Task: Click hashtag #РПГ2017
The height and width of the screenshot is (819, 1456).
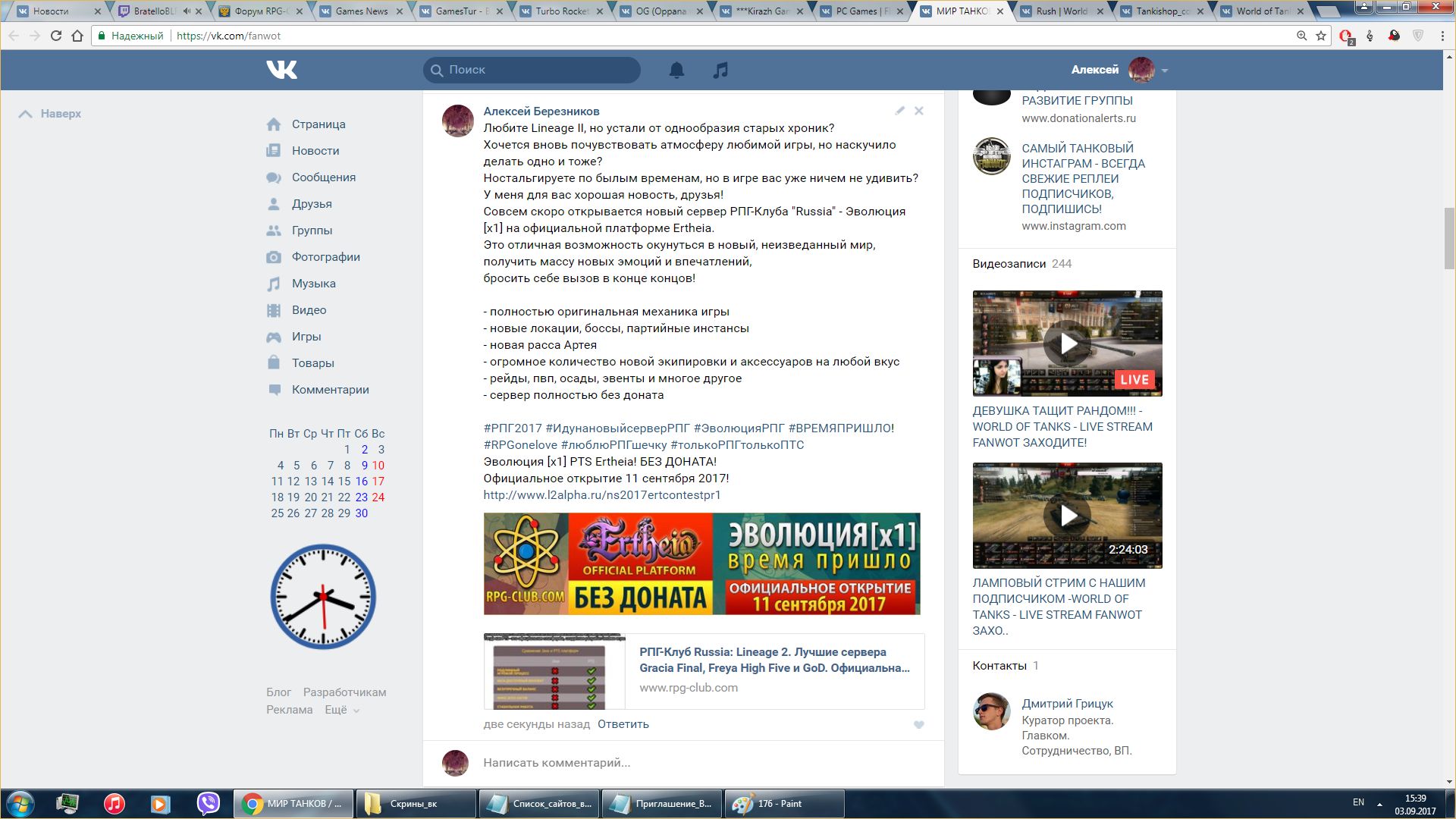Action: [513, 428]
